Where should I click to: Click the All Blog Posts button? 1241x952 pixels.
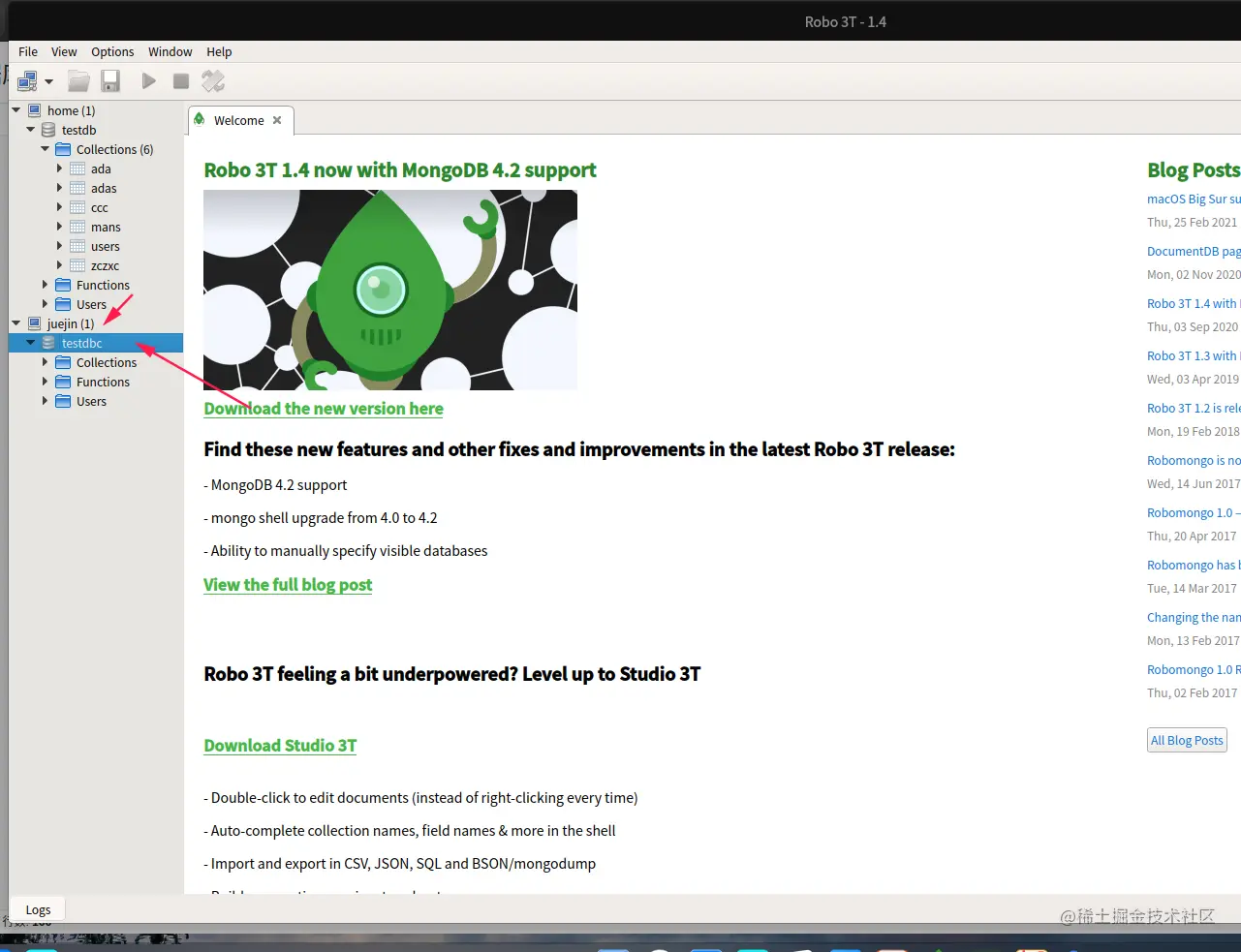pyautogui.click(x=1187, y=740)
